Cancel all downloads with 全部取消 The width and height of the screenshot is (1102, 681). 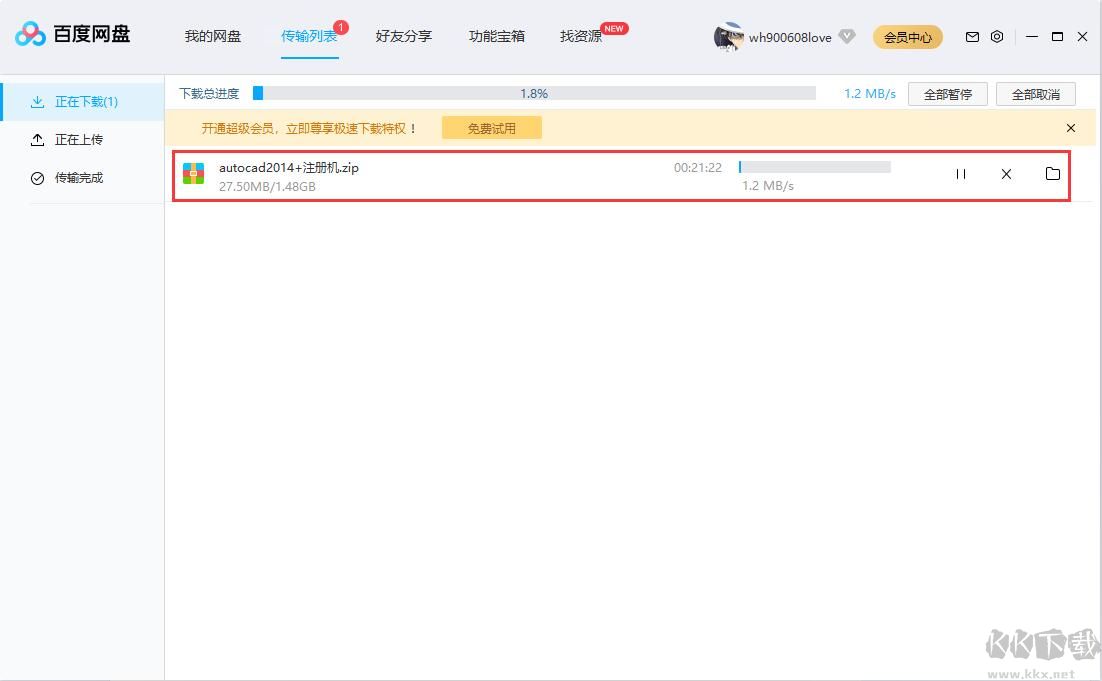point(1035,93)
